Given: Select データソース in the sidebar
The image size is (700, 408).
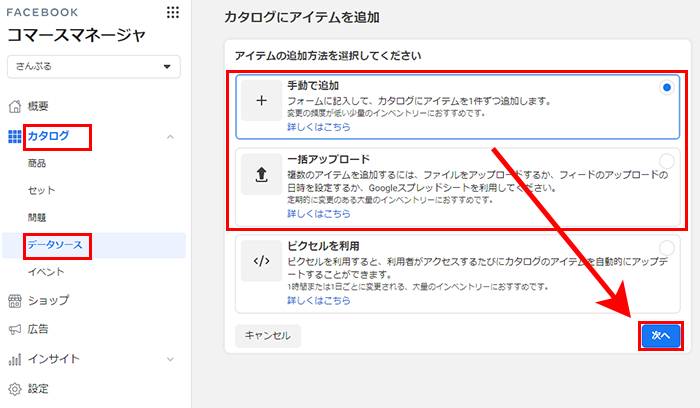Looking at the screenshot, I should tap(55, 245).
